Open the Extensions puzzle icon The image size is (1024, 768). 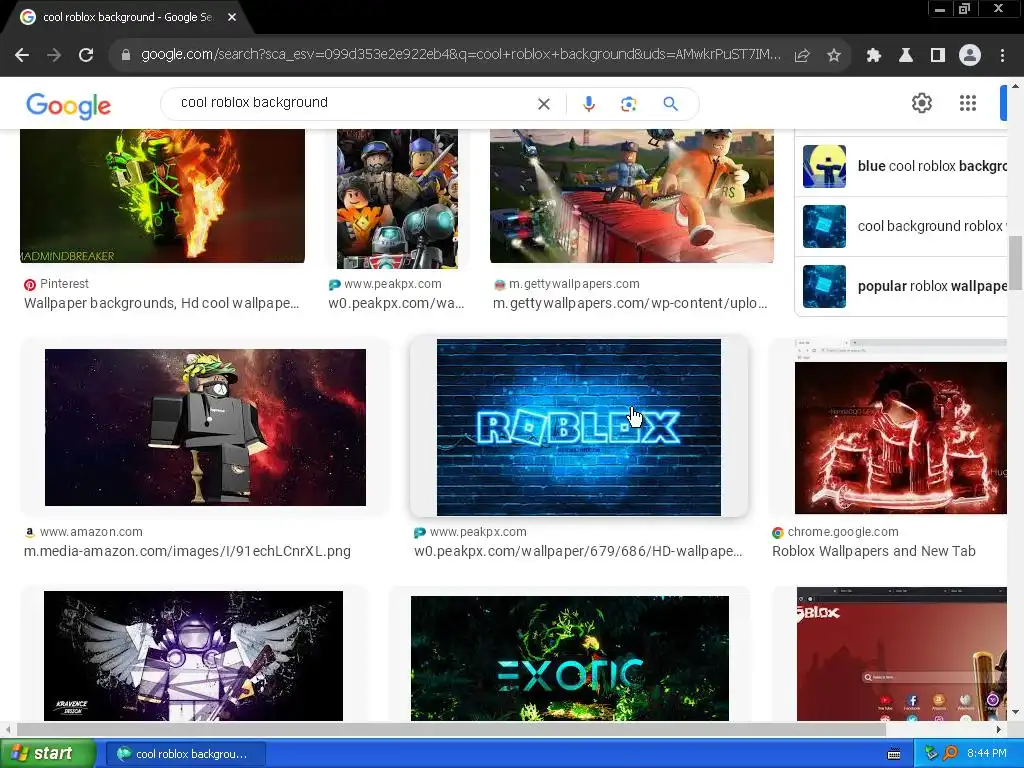click(x=873, y=56)
